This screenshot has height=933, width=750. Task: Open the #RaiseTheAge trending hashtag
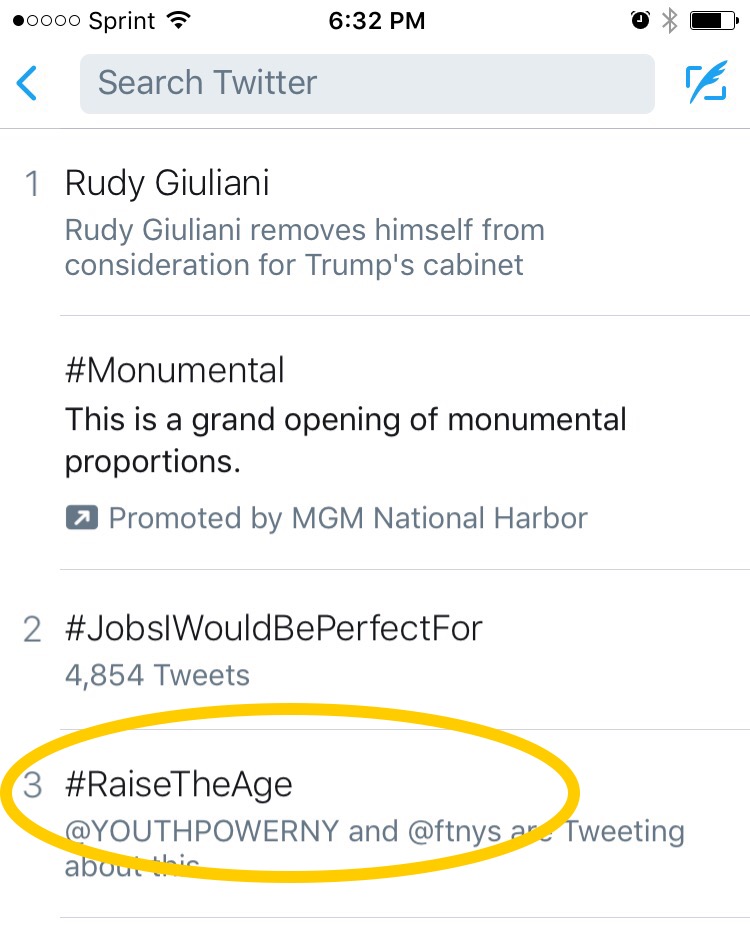coord(179,784)
